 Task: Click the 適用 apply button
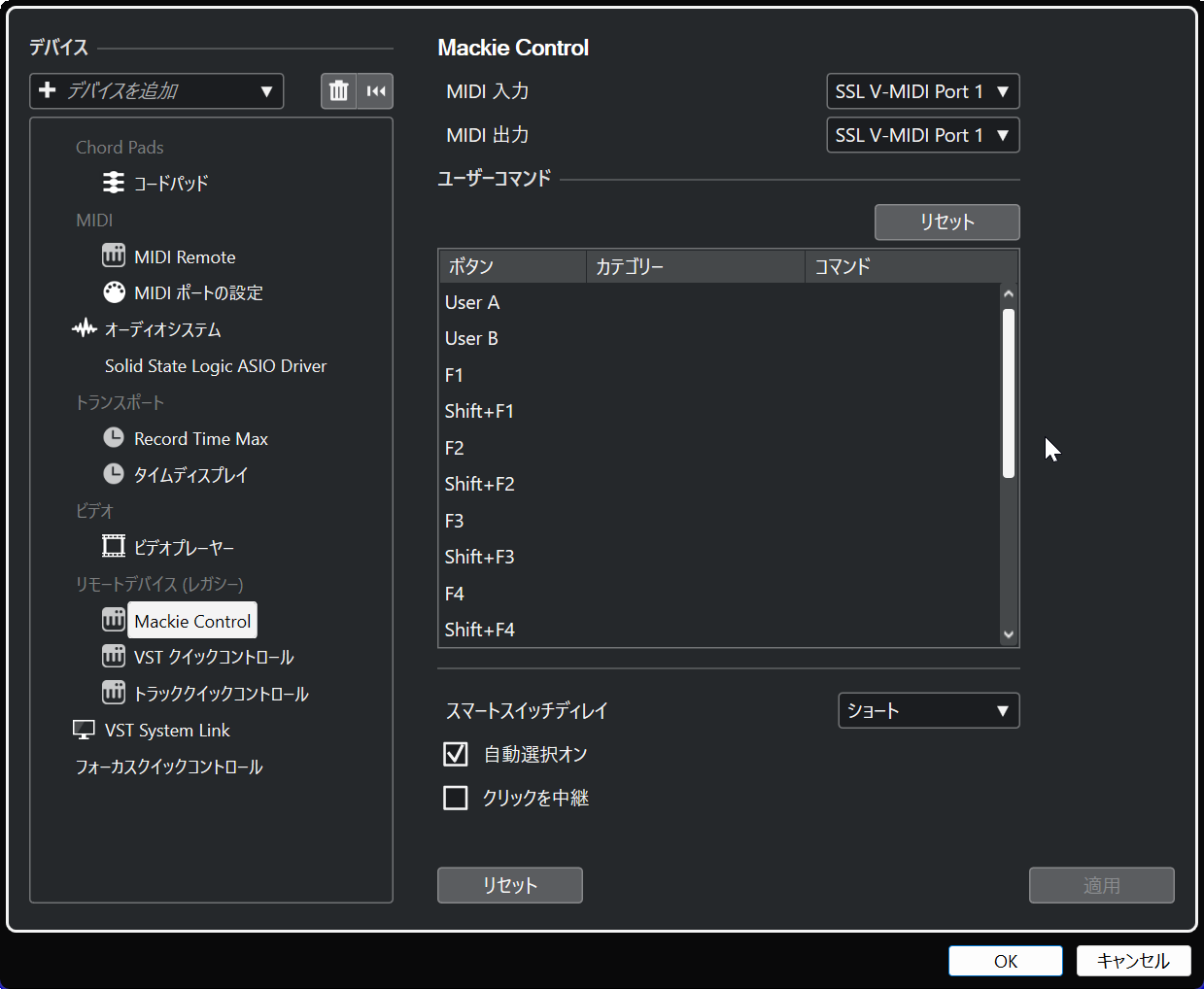[1102, 885]
